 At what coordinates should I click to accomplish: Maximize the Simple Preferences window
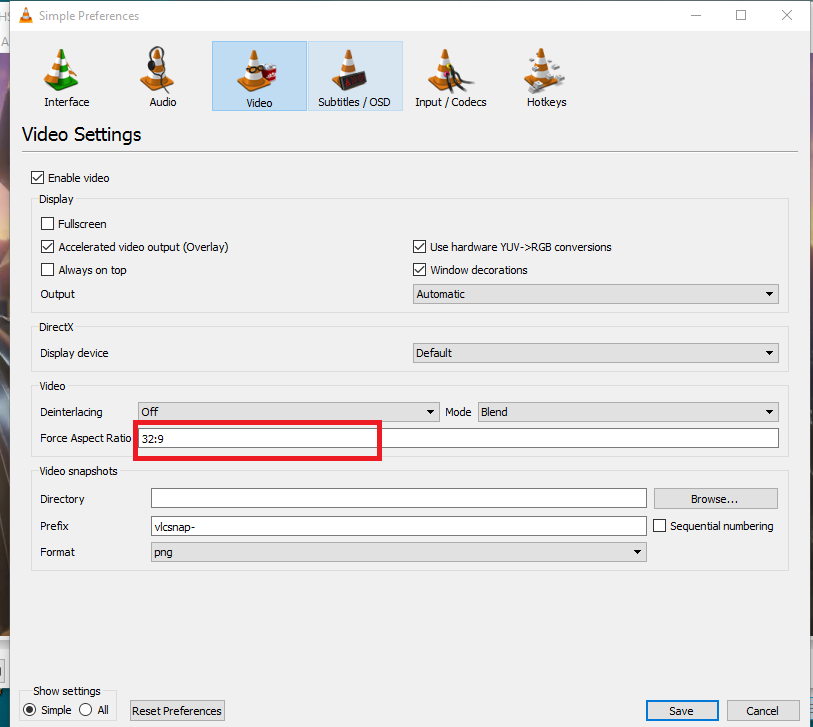(741, 16)
